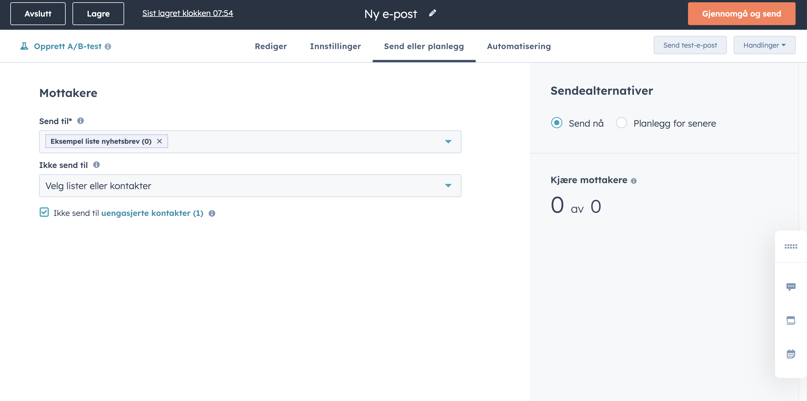Uncheck Ikke send til uengasjerte kontakter checkbox
Screen dimensions: 807x401
pos(44,212)
